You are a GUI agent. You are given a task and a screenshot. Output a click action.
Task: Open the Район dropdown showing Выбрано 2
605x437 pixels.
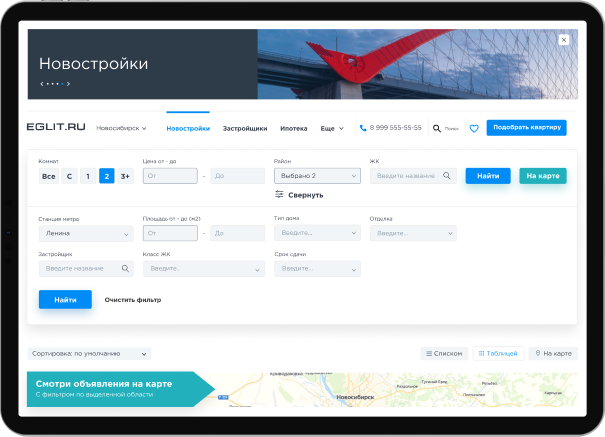pos(316,176)
